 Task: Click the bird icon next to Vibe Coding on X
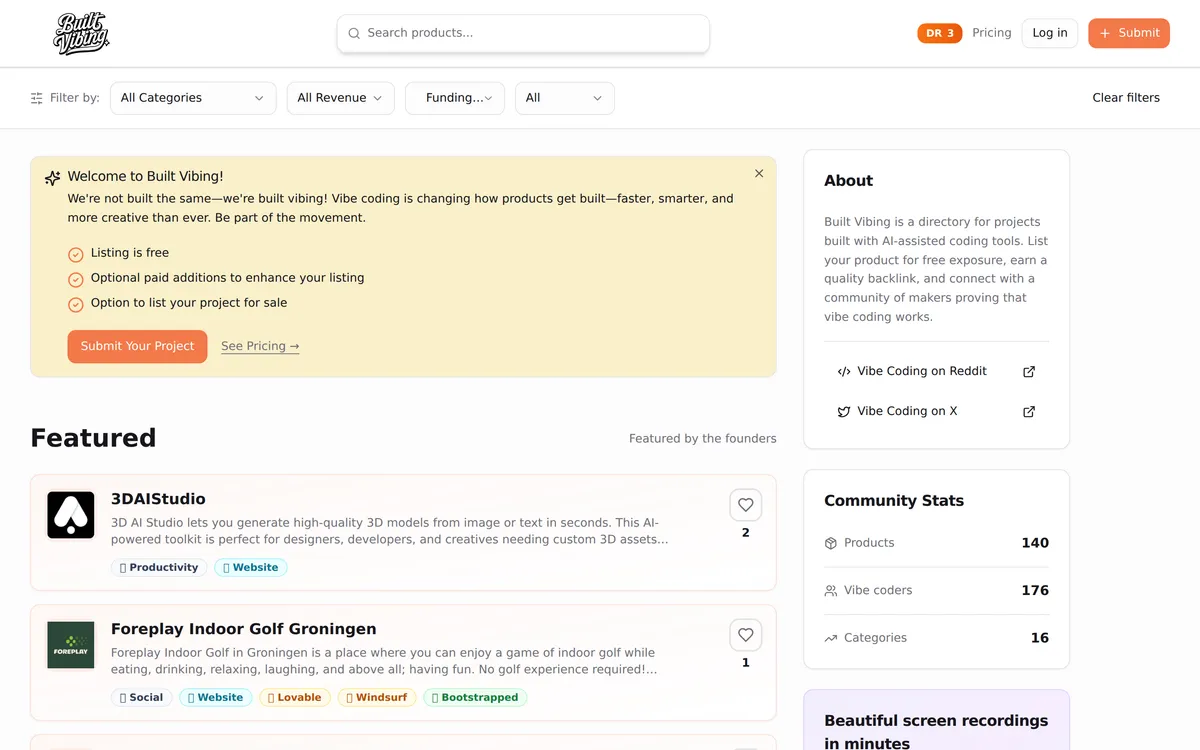point(844,411)
